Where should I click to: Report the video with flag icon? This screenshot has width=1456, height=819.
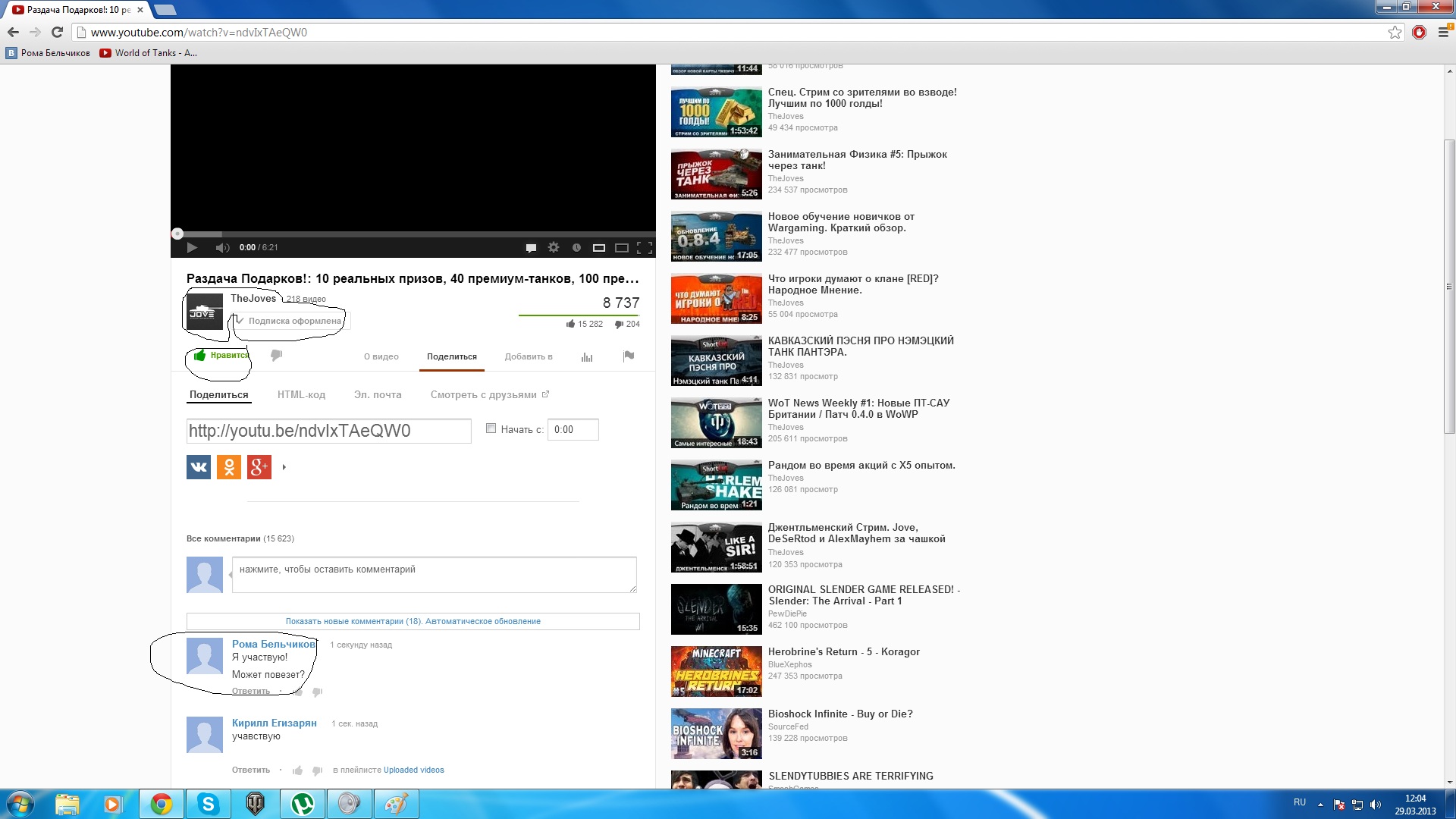pos(629,356)
